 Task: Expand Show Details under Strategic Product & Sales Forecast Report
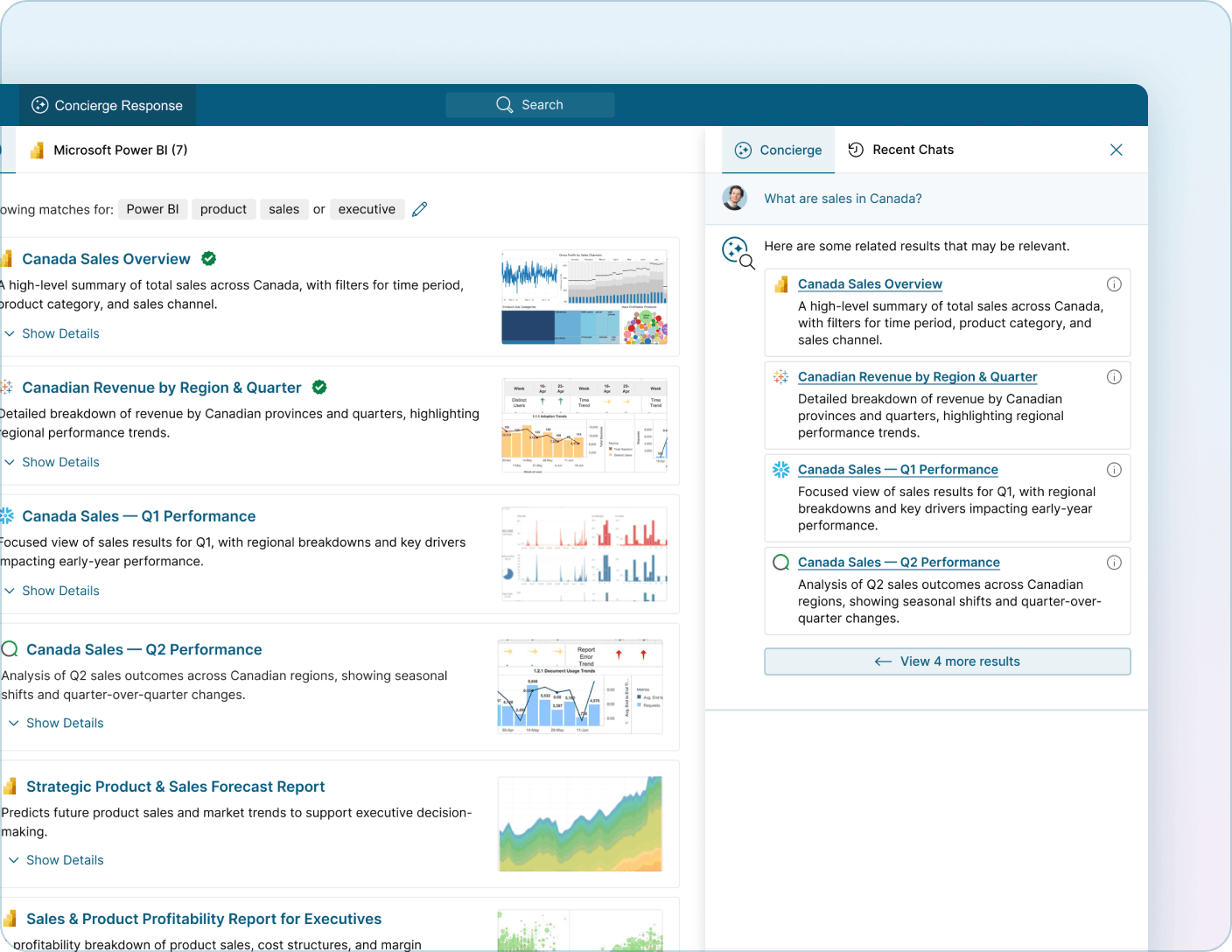[57, 859]
